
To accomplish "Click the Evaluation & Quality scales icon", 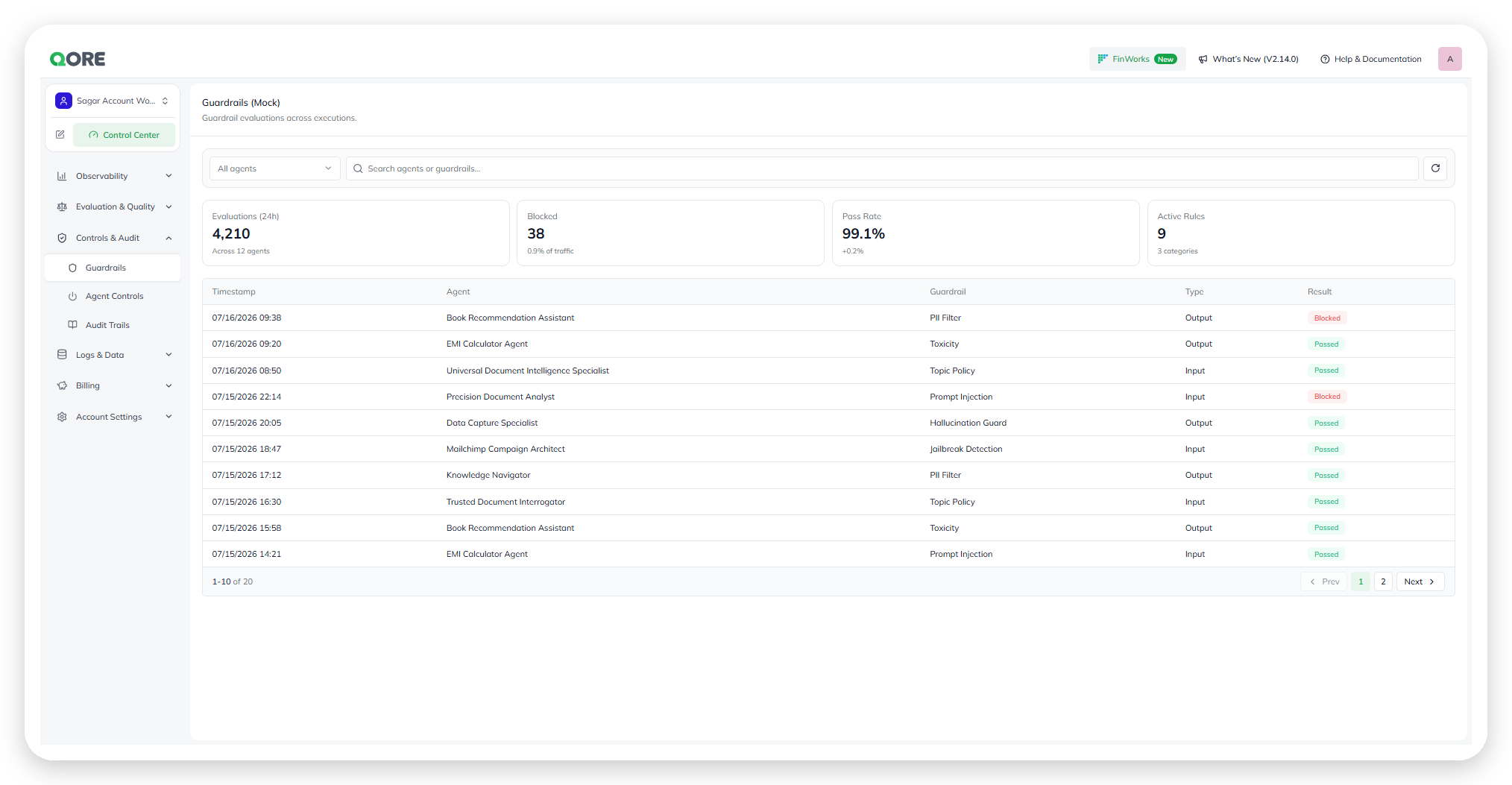I will [62, 207].
